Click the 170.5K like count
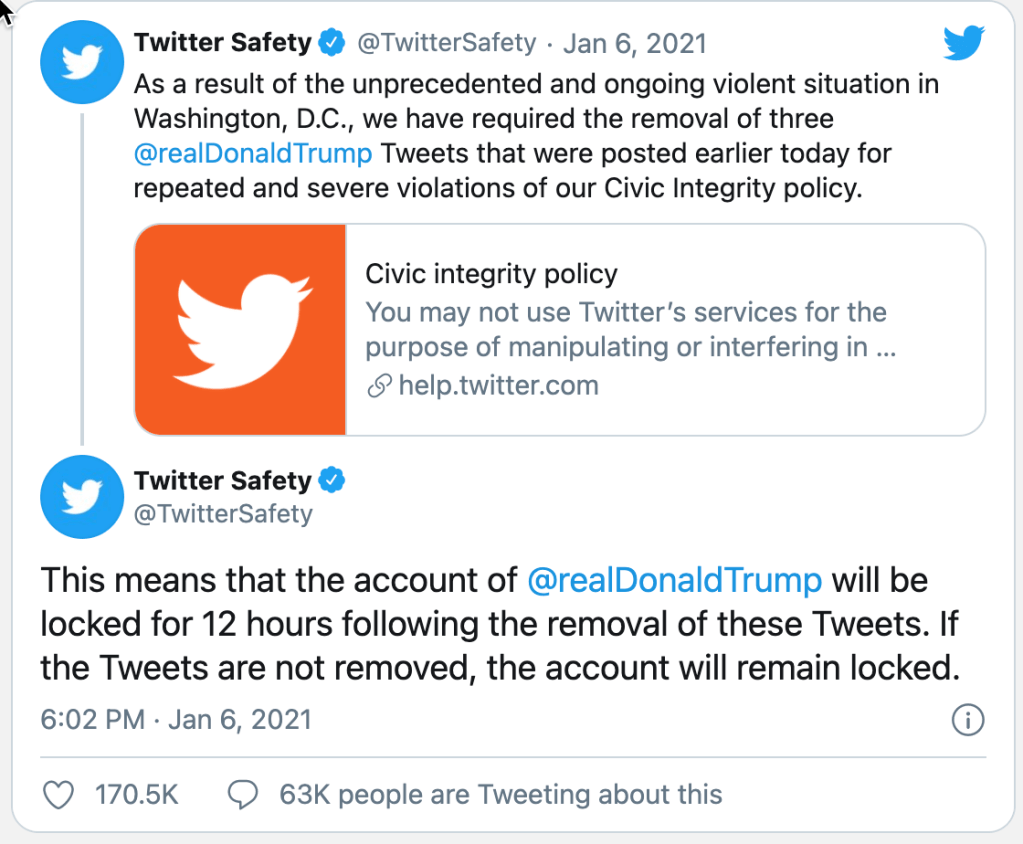This screenshot has height=844, width=1023. coord(137,795)
